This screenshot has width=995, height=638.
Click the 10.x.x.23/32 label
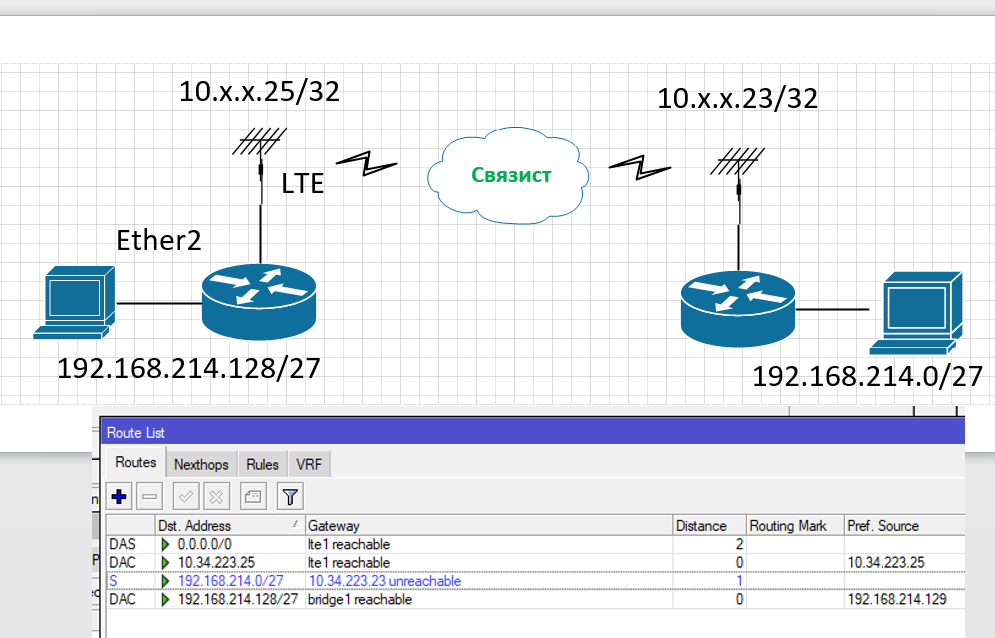(737, 98)
